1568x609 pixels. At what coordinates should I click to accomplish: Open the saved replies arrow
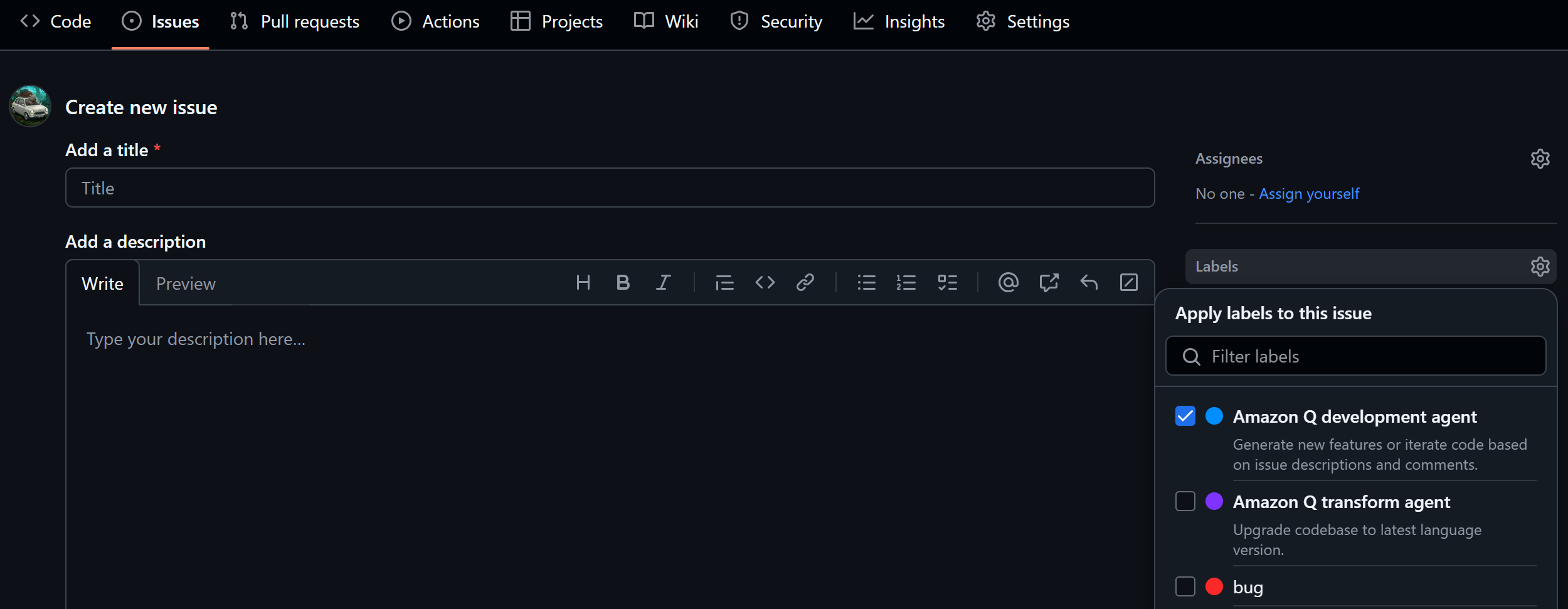click(x=1088, y=282)
